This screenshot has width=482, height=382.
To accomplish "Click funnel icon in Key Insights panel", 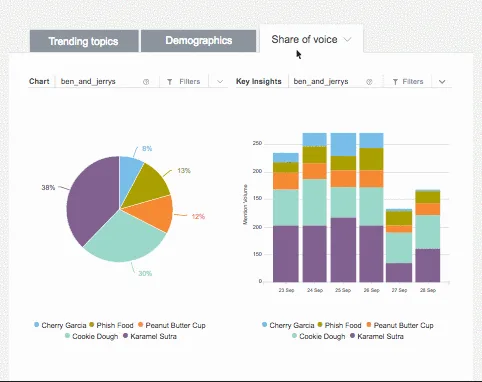I will (395, 82).
